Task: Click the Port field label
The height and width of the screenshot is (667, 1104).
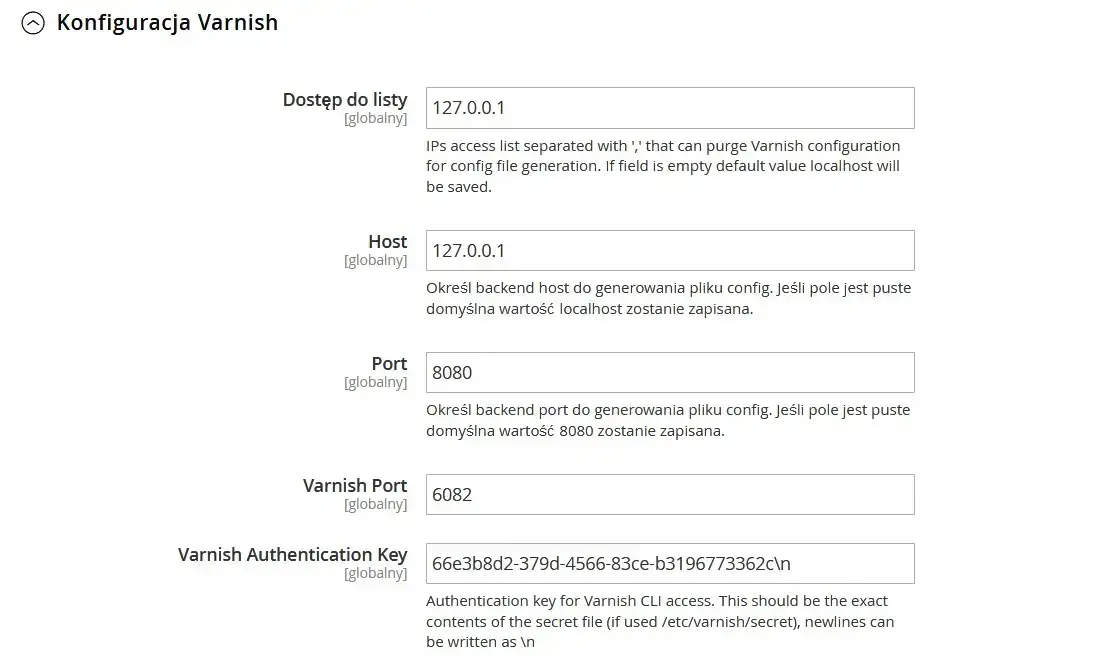Action: (389, 364)
